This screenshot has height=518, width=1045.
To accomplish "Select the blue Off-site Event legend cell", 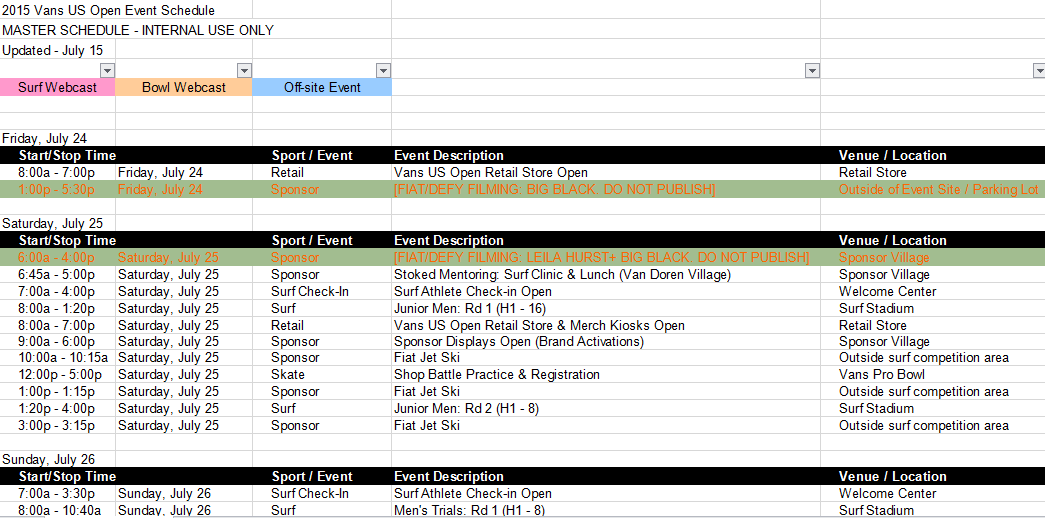I will click(x=322, y=87).
